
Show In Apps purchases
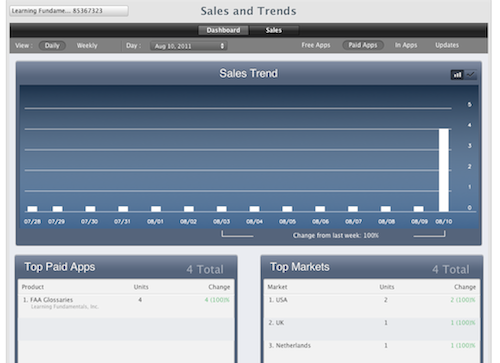406,45
